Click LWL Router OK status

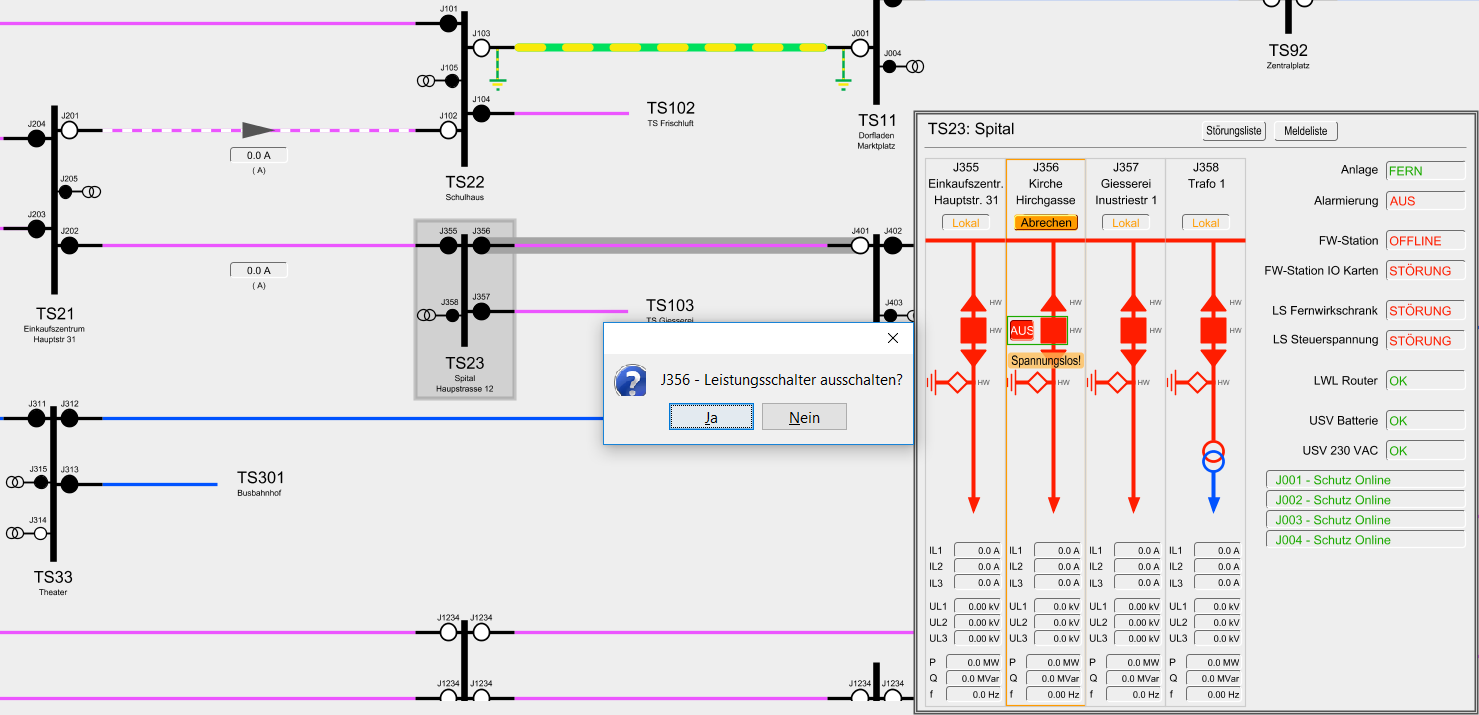tap(1425, 381)
